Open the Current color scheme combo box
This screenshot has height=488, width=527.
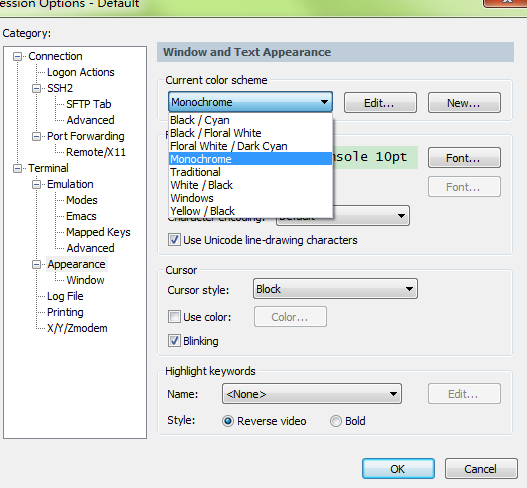click(x=250, y=102)
